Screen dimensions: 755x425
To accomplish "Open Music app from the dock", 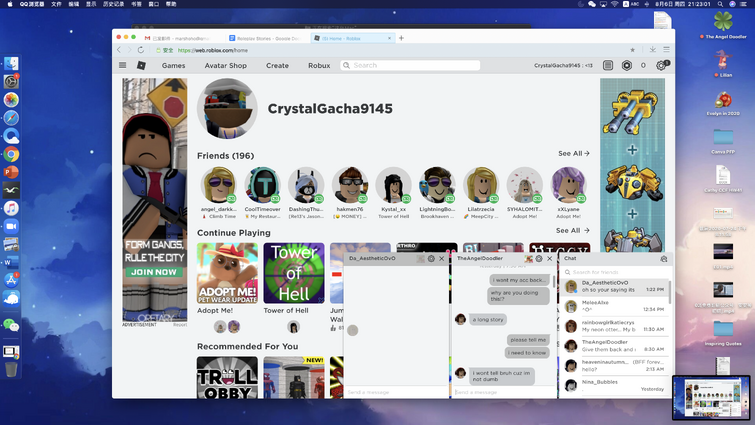I will tap(11, 208).
